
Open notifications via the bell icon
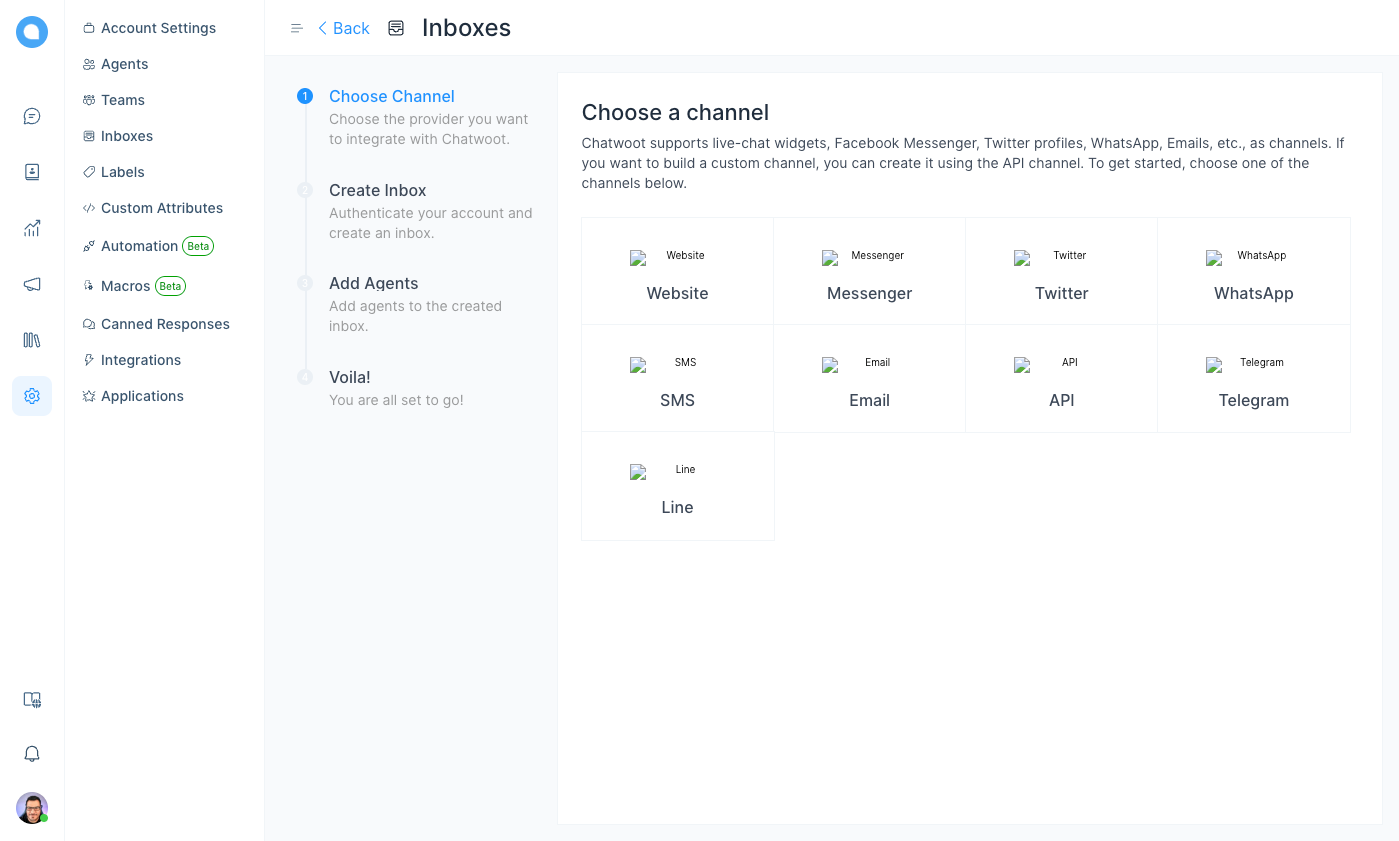(x=31, y=753)
